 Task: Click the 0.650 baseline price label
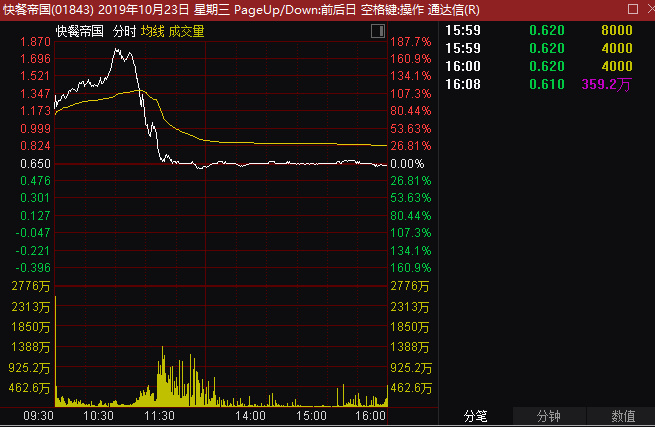point(35,164)
